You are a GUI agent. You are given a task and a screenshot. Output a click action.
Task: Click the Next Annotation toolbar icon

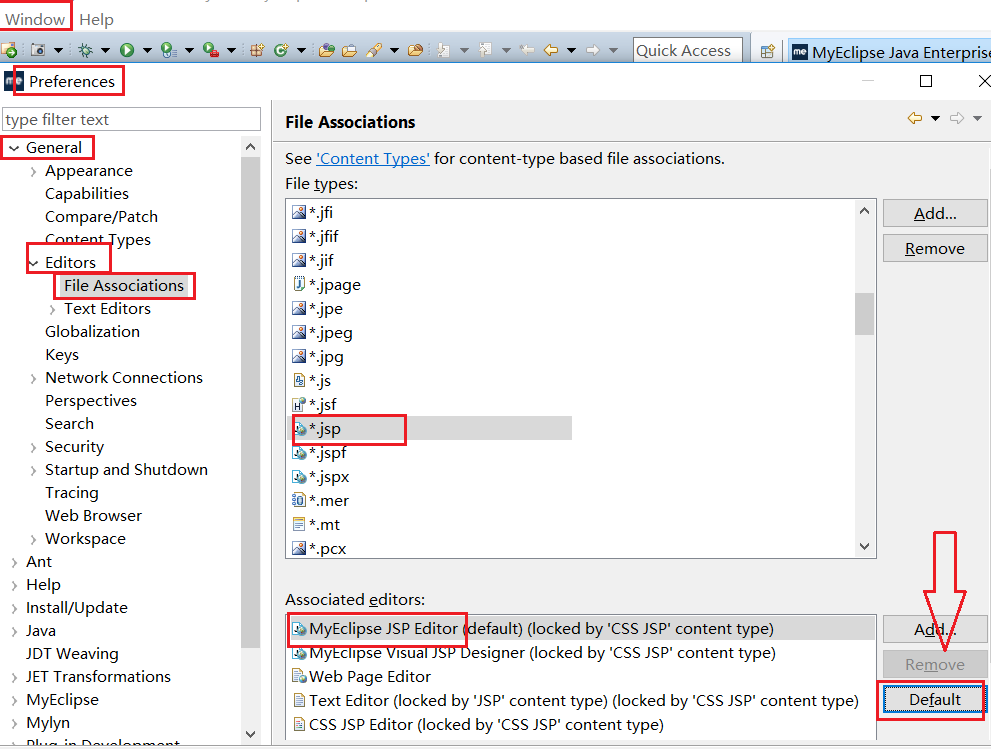pyautogui.click(x=444, y=50)
